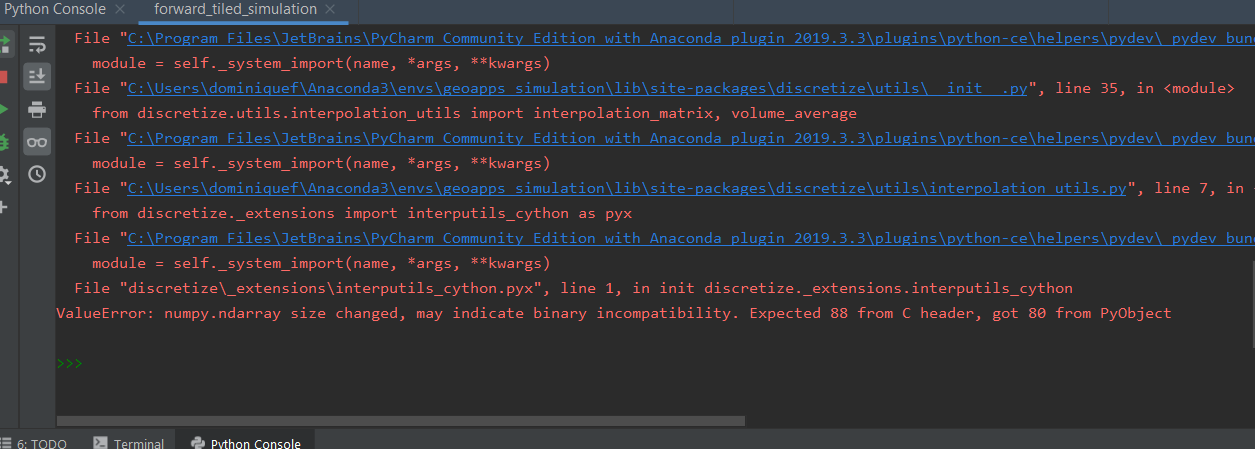Open the interpolation_utils.py file link
The image size is (1255, 449).
pyautogui.click(x=627, y=188)
